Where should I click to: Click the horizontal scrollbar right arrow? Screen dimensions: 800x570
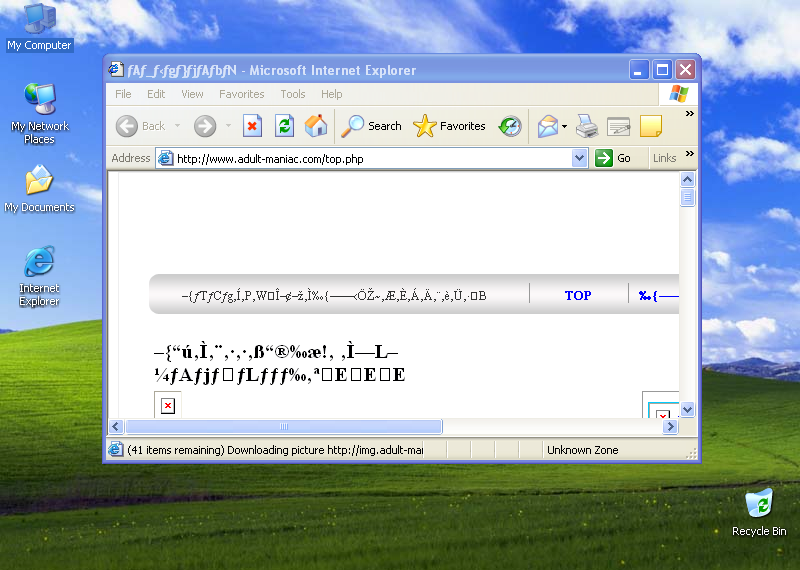tap(671, 427)
